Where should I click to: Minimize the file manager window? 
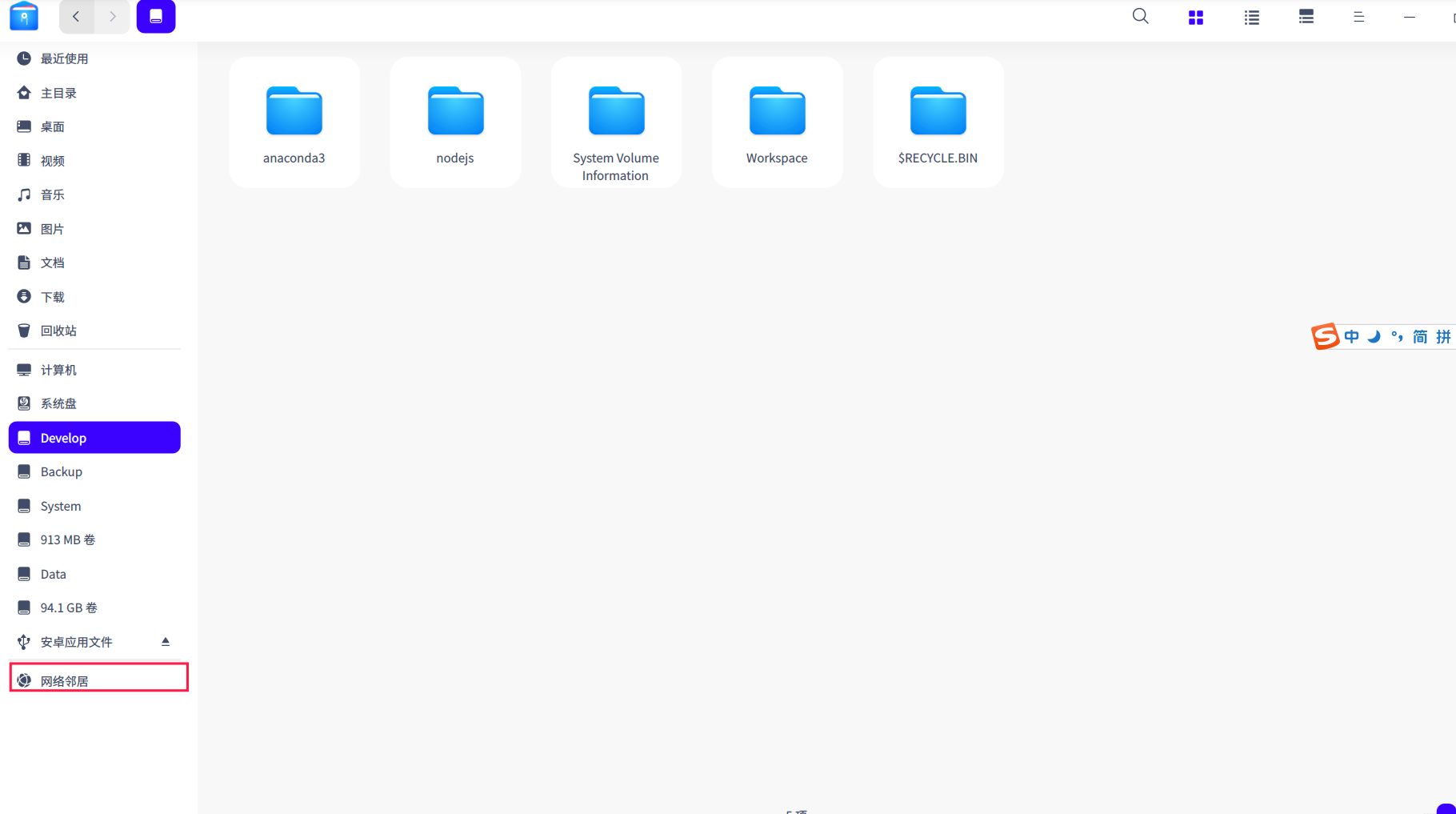tap(1410, 17)
